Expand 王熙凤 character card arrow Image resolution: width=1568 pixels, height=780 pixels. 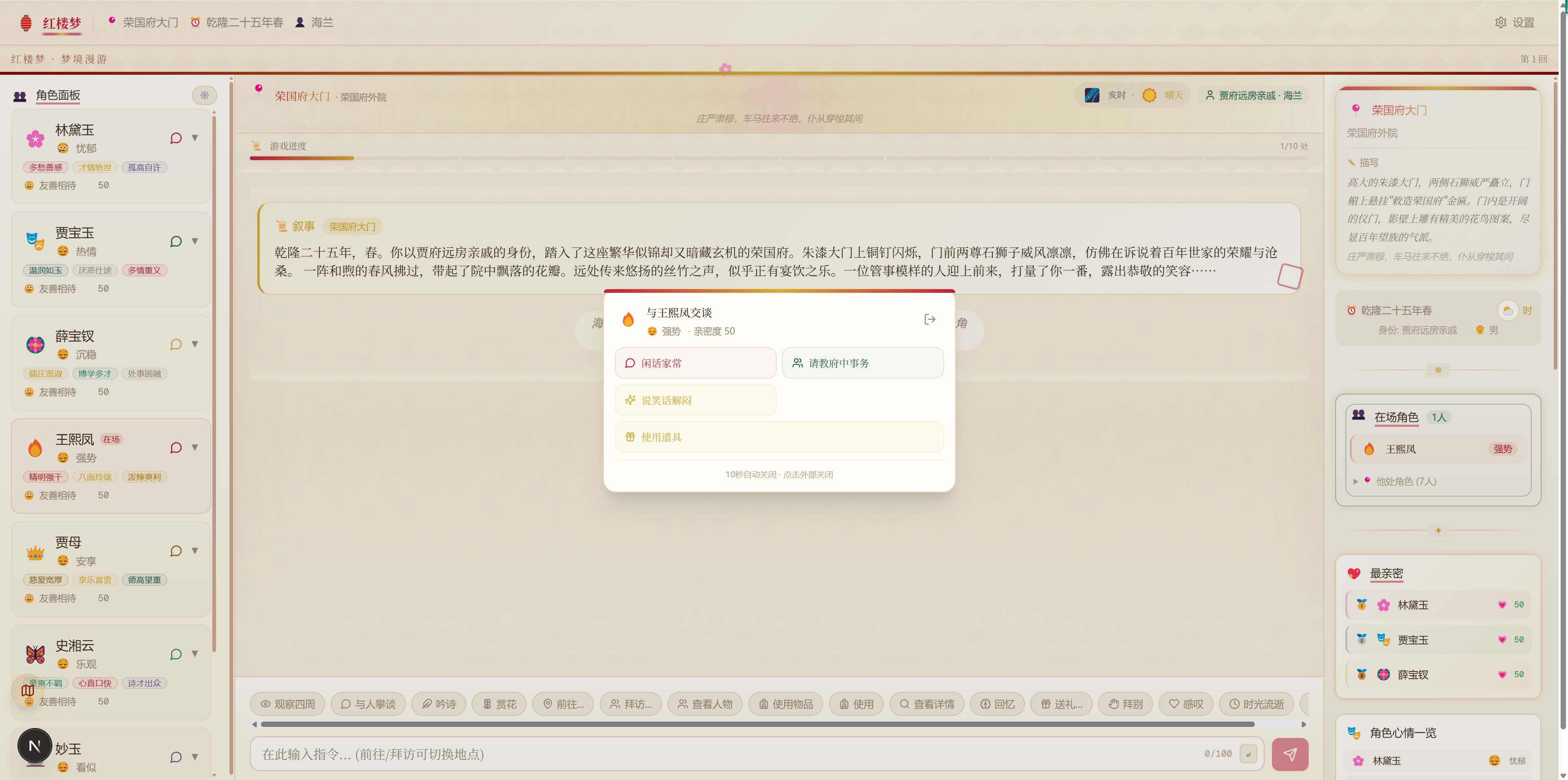coord(195,448)
